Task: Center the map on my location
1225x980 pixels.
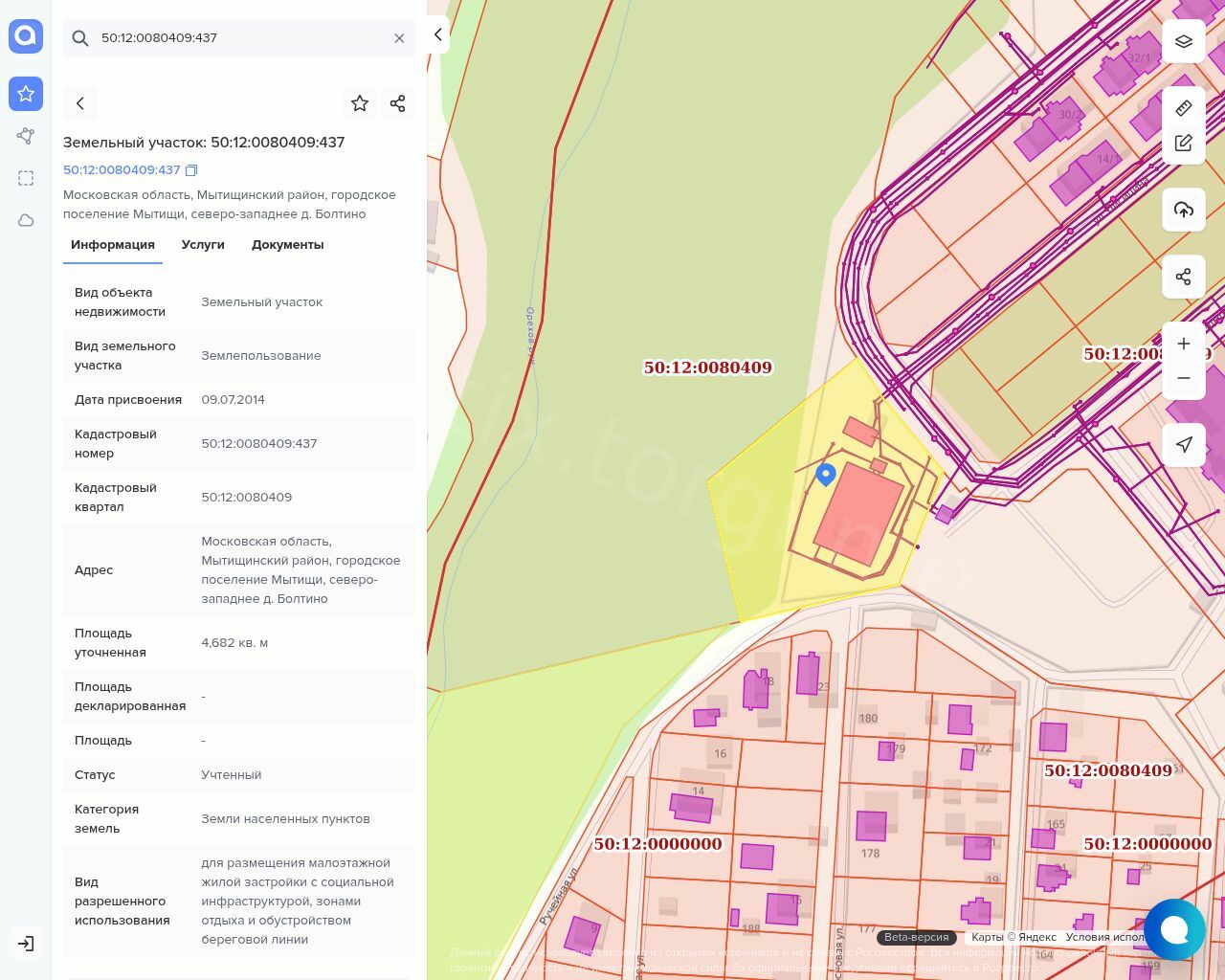Action: (x=1184, y=444)
